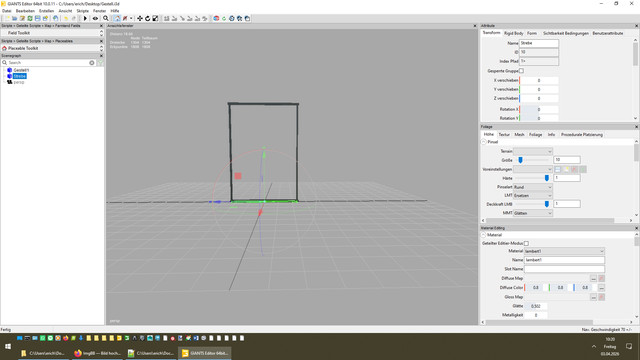Close the Scenegraph panel
Image resolution: width=640 pixels, height=360 pixels.
click(x=101, y=56)
